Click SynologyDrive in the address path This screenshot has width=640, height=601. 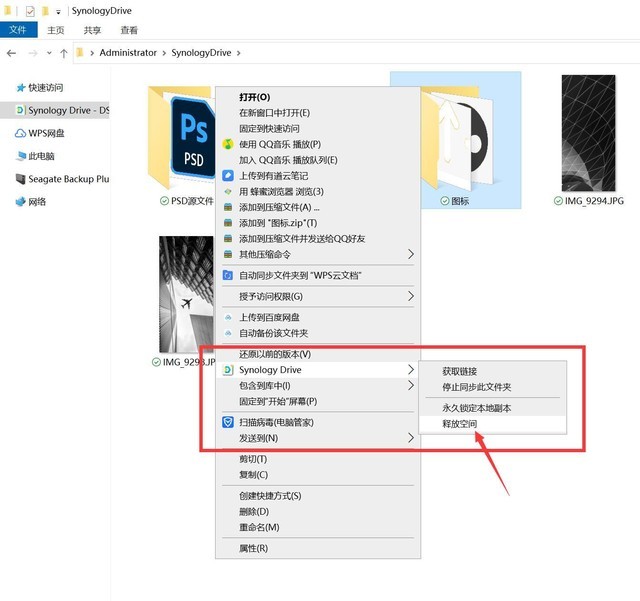(x=201, y=53)
